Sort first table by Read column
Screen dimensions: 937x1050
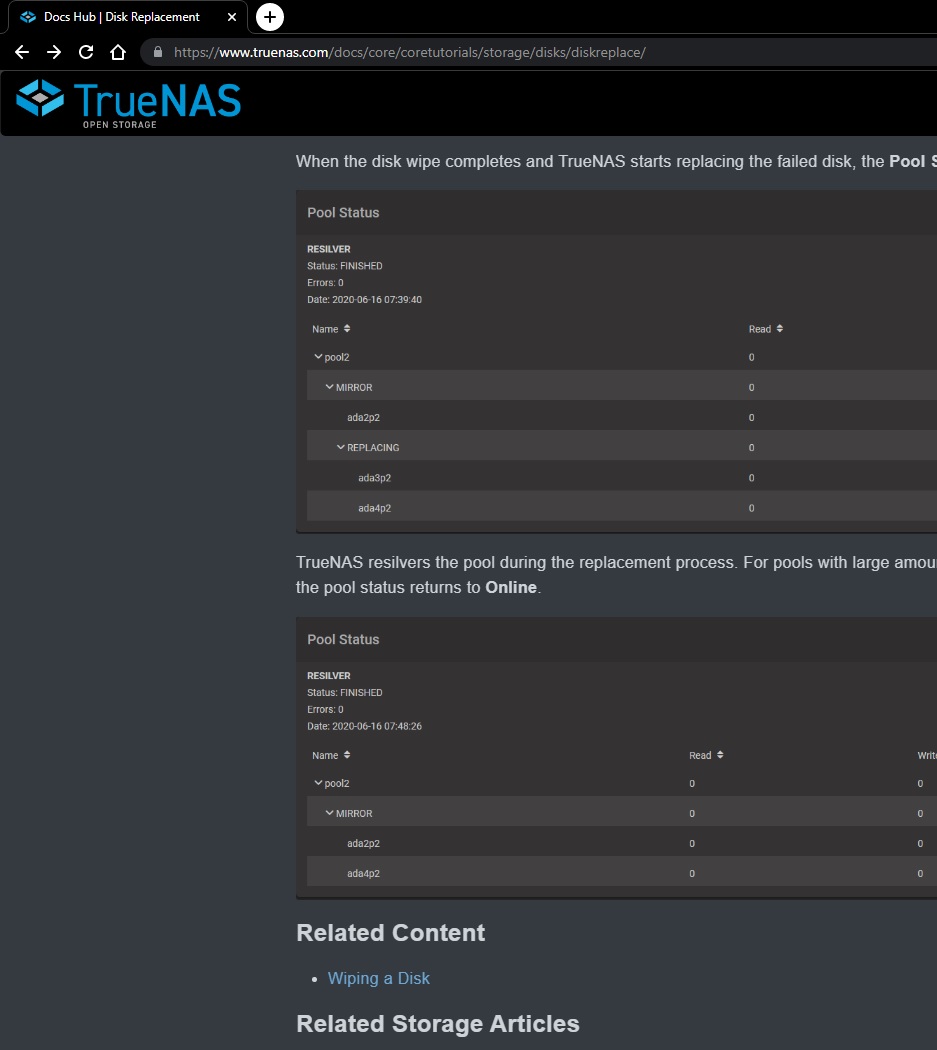point(779,329)
